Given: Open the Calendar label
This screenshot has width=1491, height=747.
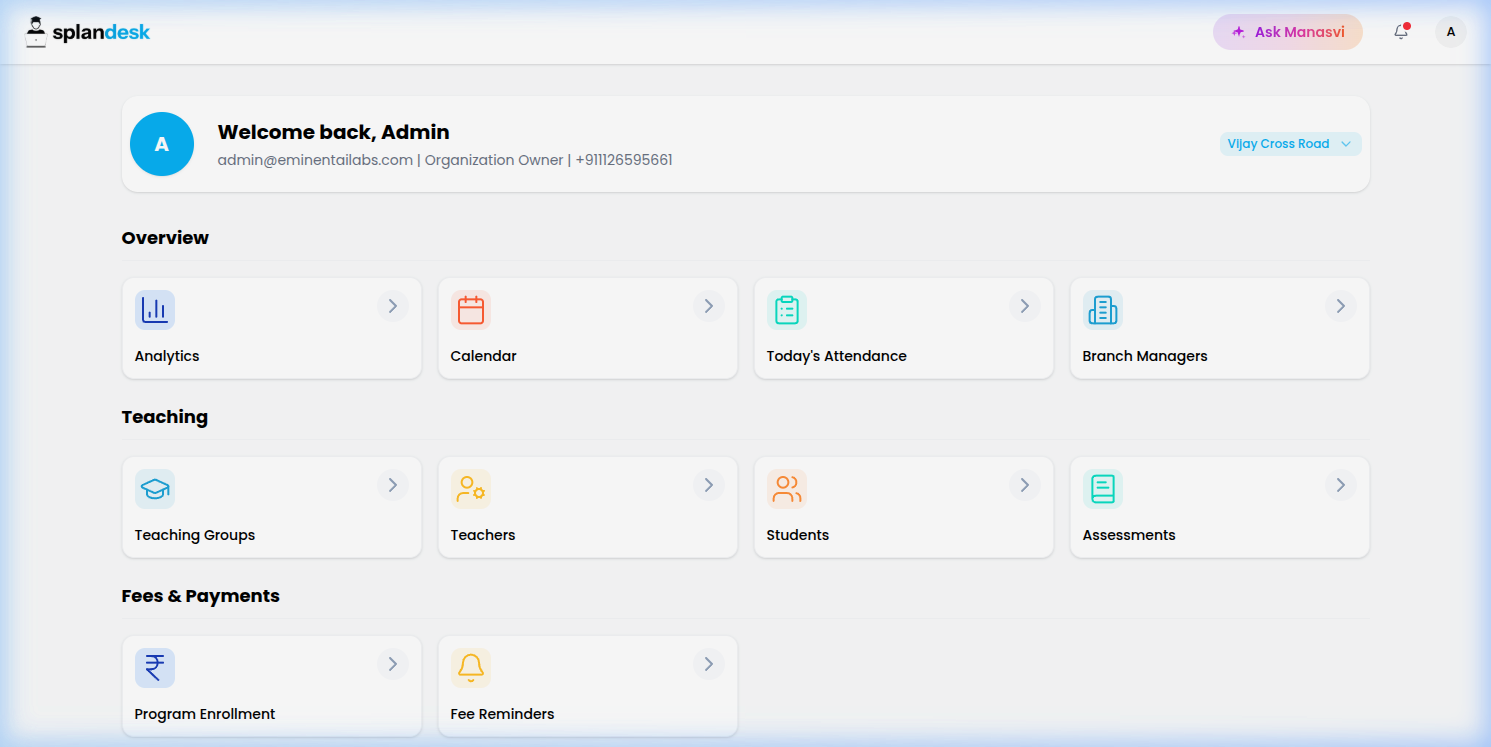Looking at the screenshot, I should pyautogui.click(x=484, y=356).
